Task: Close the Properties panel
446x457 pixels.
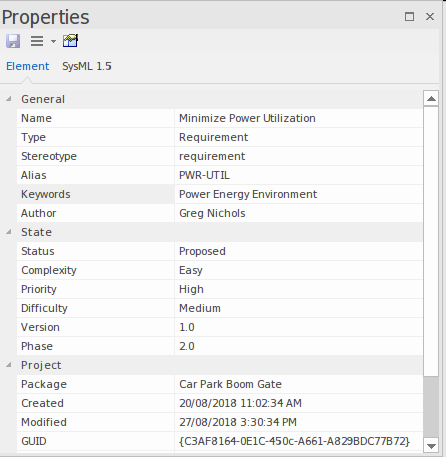Action: click(430, 16)
